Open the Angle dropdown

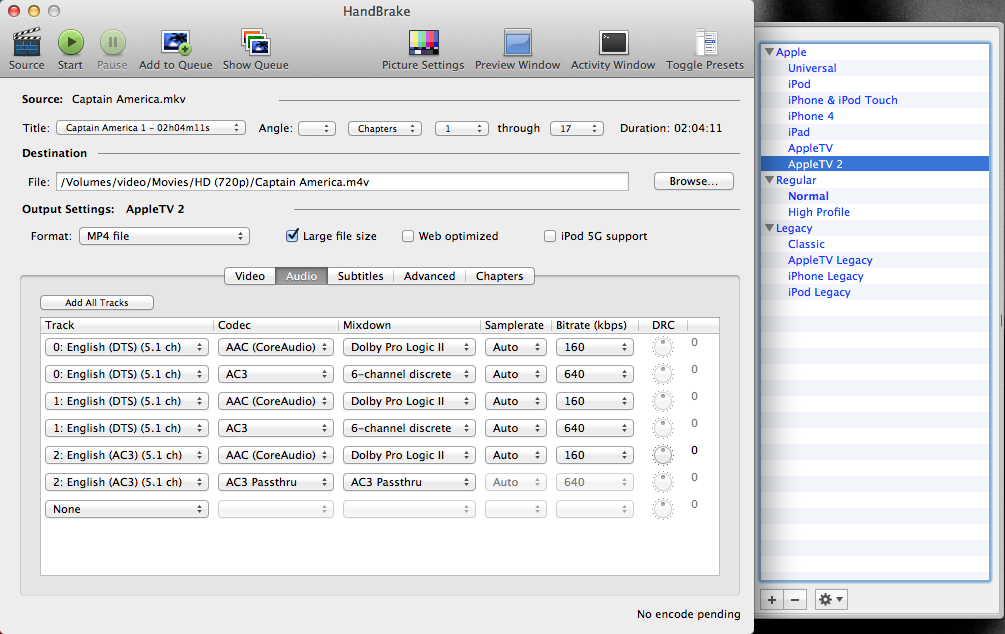(x=317, y=128)
